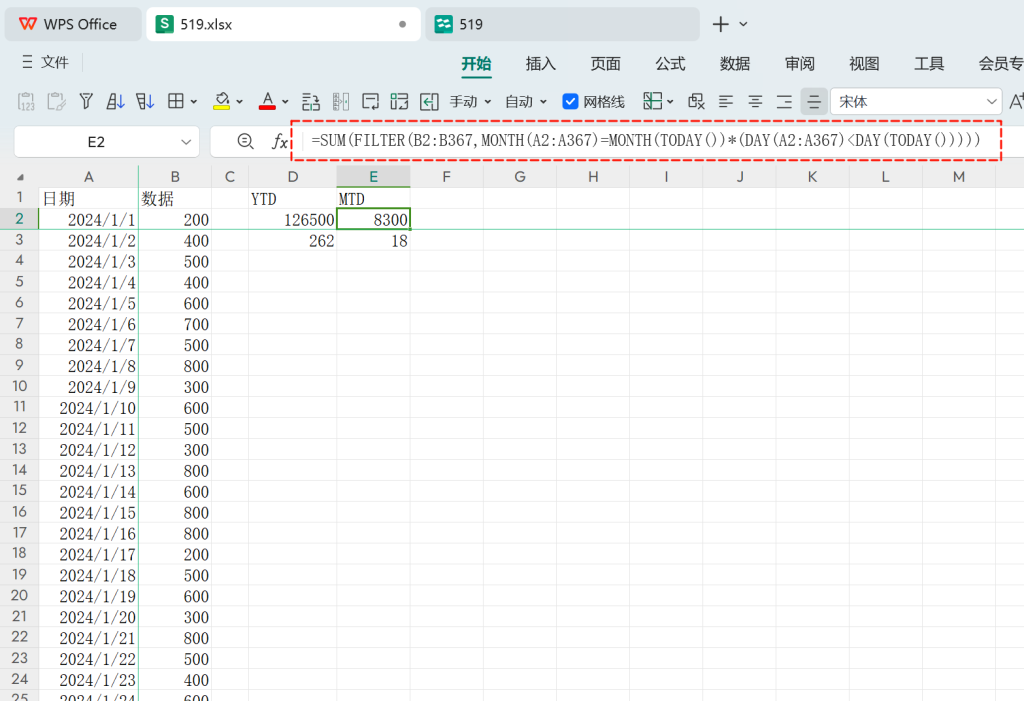Switch to the 工具 ribbon tab

pos(929,63)
